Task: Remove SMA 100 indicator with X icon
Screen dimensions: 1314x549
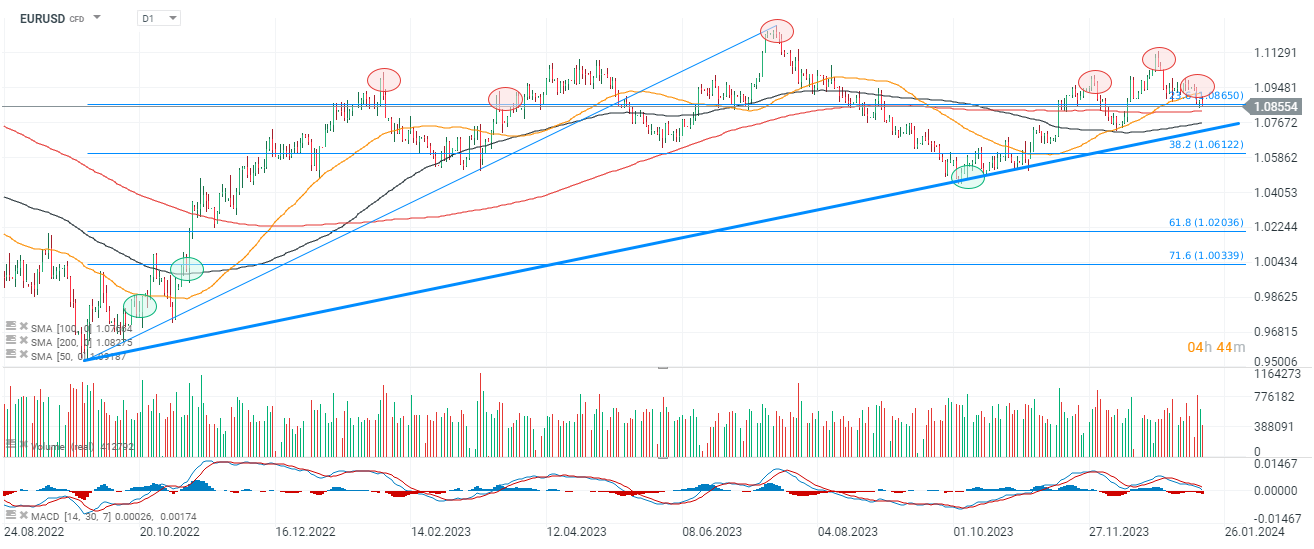Action: point(22,326)
